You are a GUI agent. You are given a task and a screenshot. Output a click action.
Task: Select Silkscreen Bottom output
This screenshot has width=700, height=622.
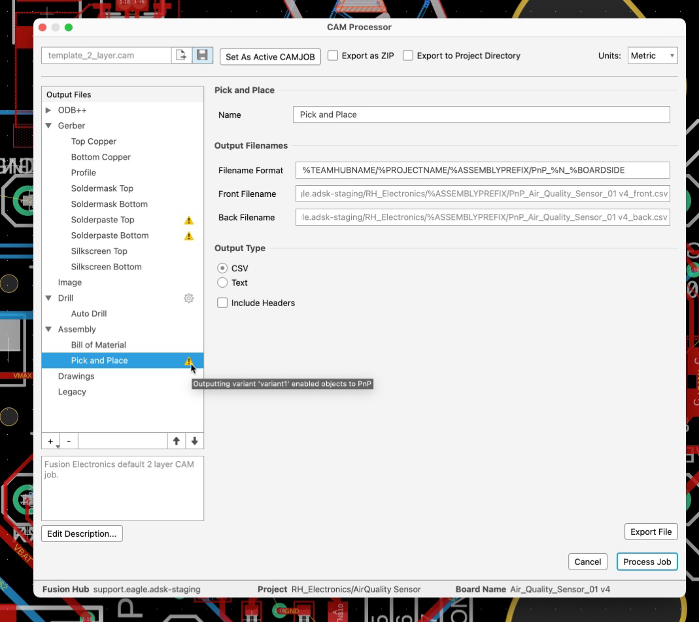tap(106, 267)
